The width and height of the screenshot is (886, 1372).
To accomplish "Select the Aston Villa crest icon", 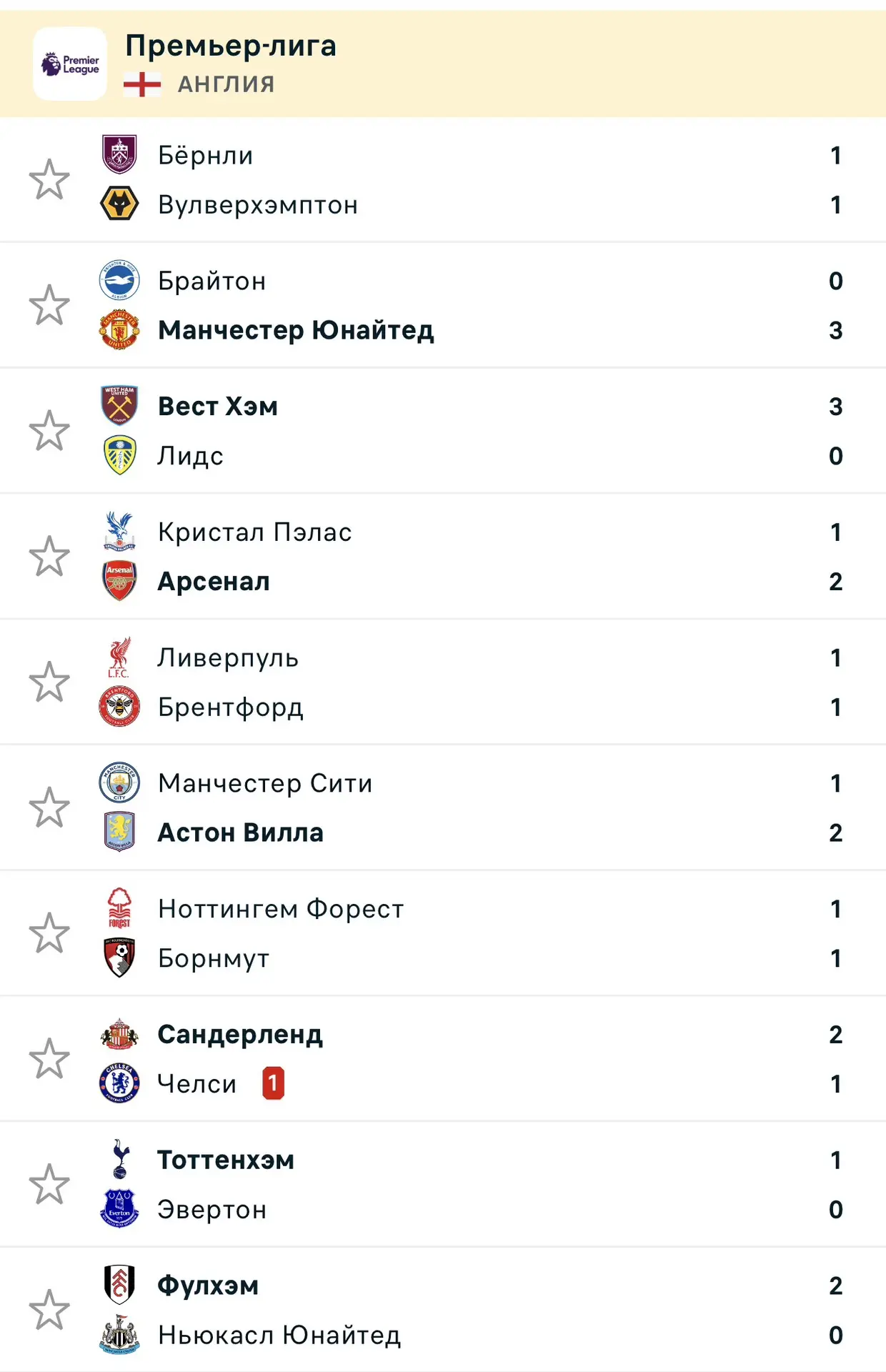I will pyautogui.click(x=119, y=832).
